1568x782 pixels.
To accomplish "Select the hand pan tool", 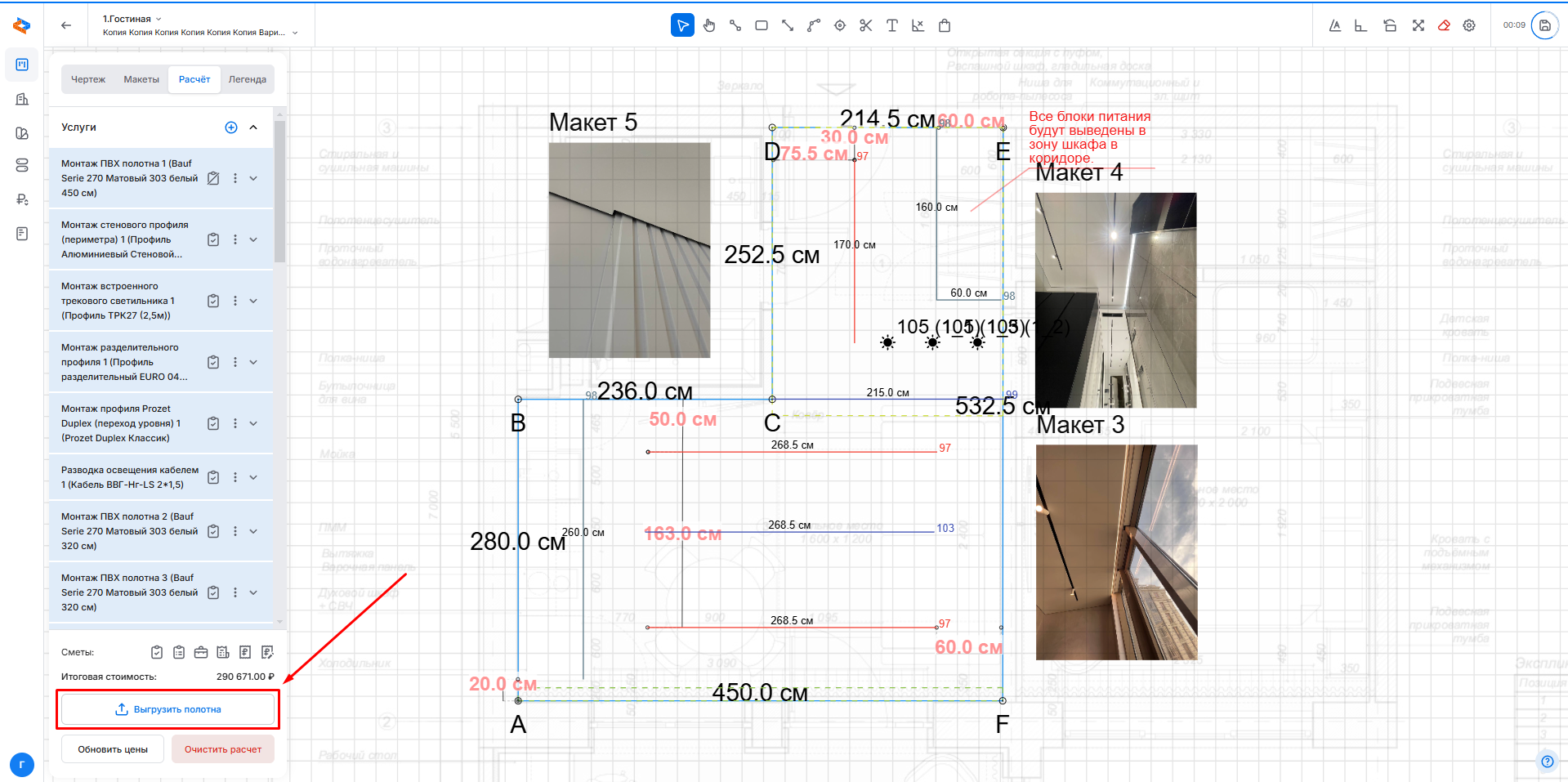I will [x=708, y=25].
